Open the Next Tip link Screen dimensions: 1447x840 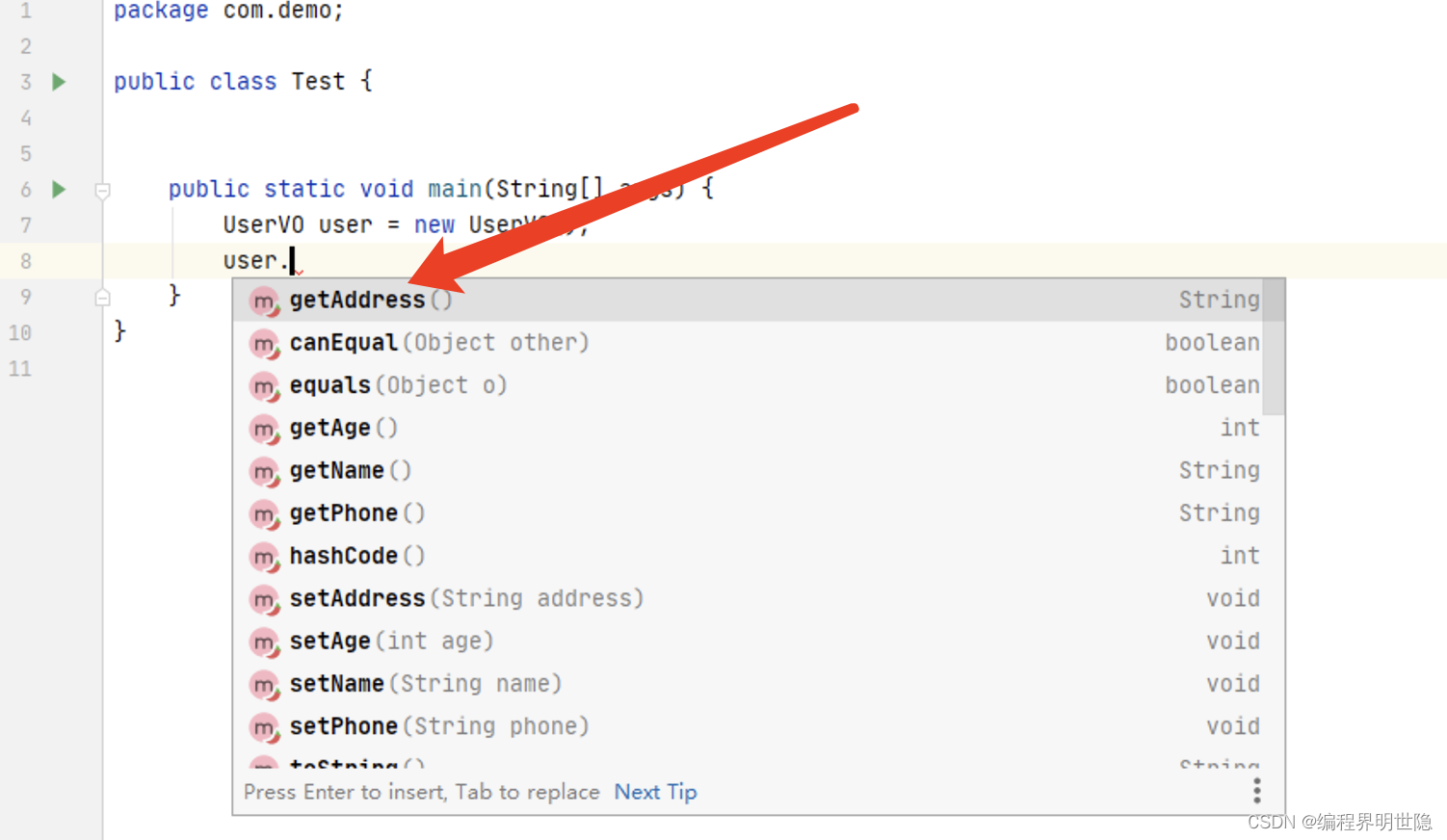click(x=655, y=792)
